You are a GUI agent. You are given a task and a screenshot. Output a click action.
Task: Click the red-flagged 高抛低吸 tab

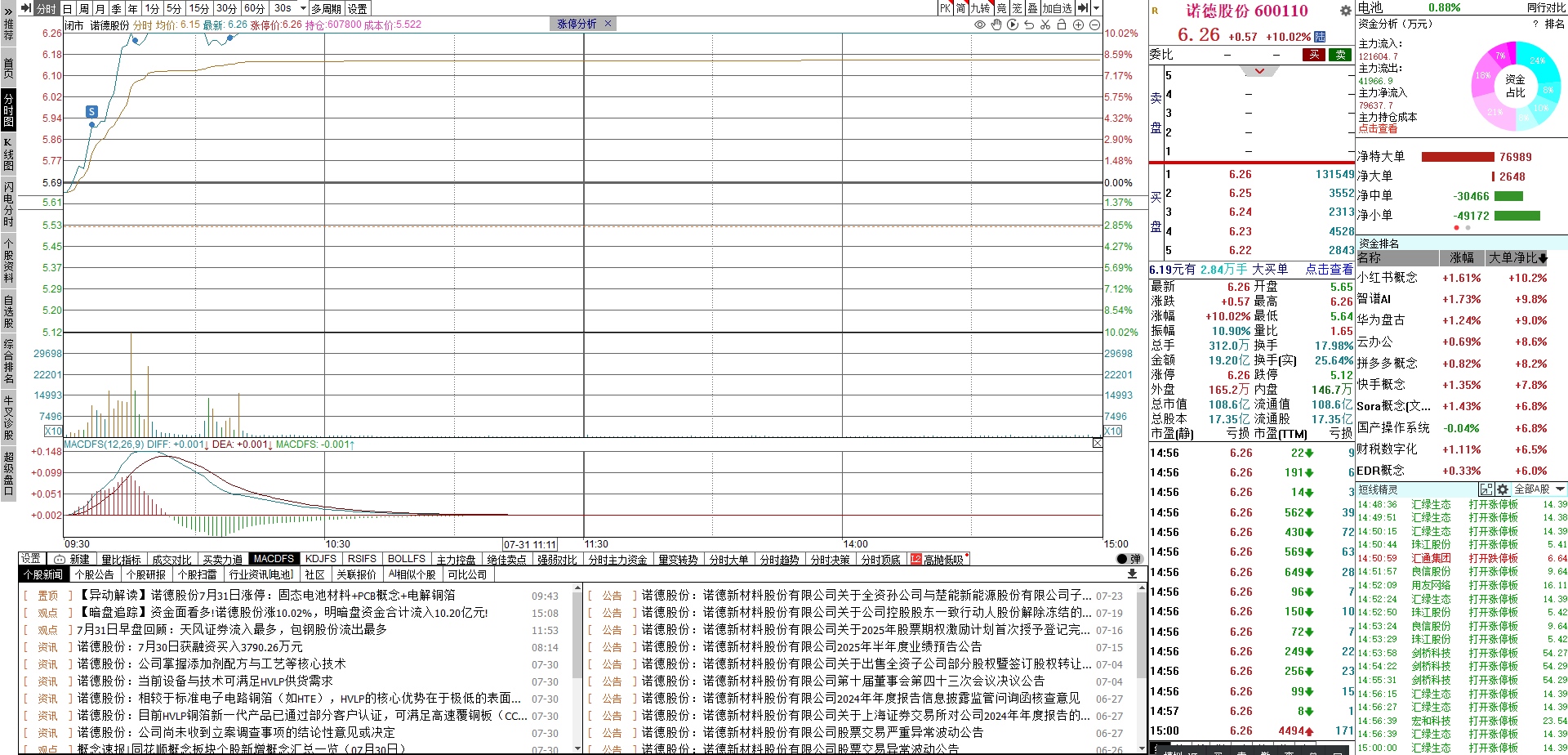coord(939,559)
